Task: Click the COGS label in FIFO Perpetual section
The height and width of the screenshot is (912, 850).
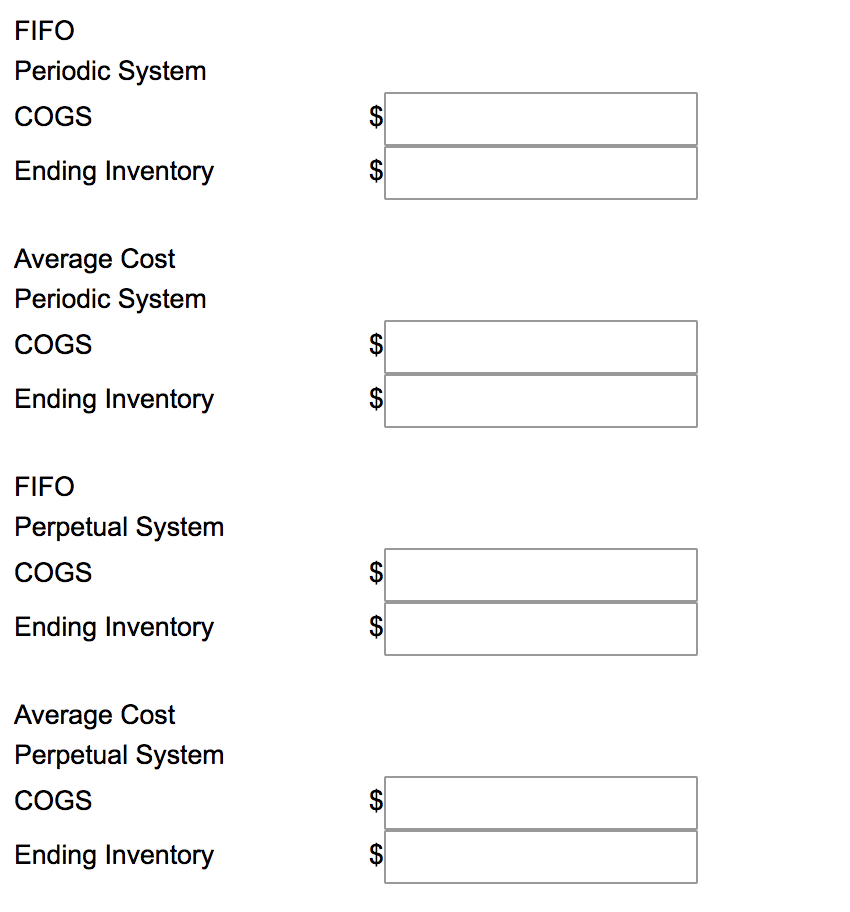Action: click(x=52, y=573)
